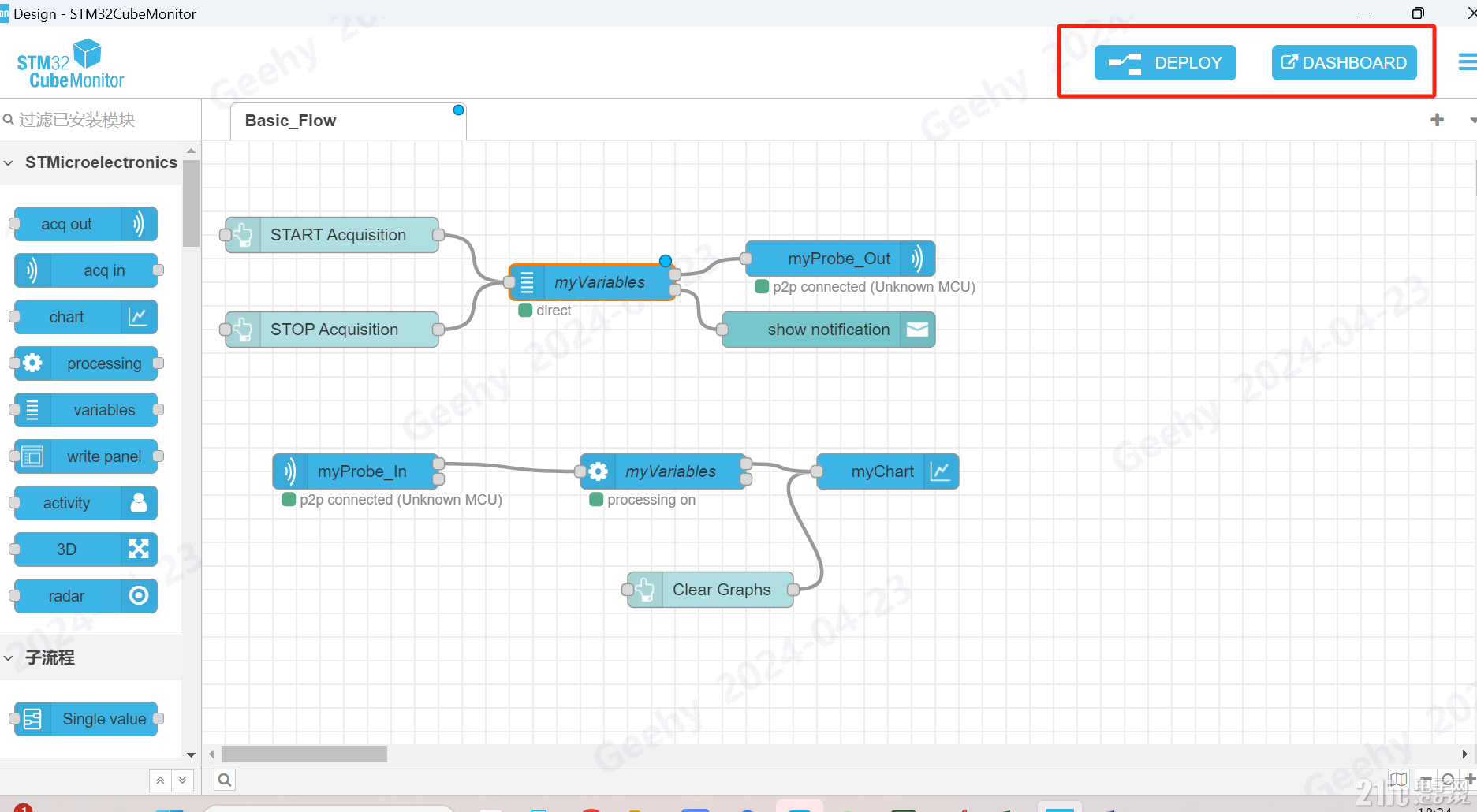Select the Single value subflow node

tap(86, 719)
